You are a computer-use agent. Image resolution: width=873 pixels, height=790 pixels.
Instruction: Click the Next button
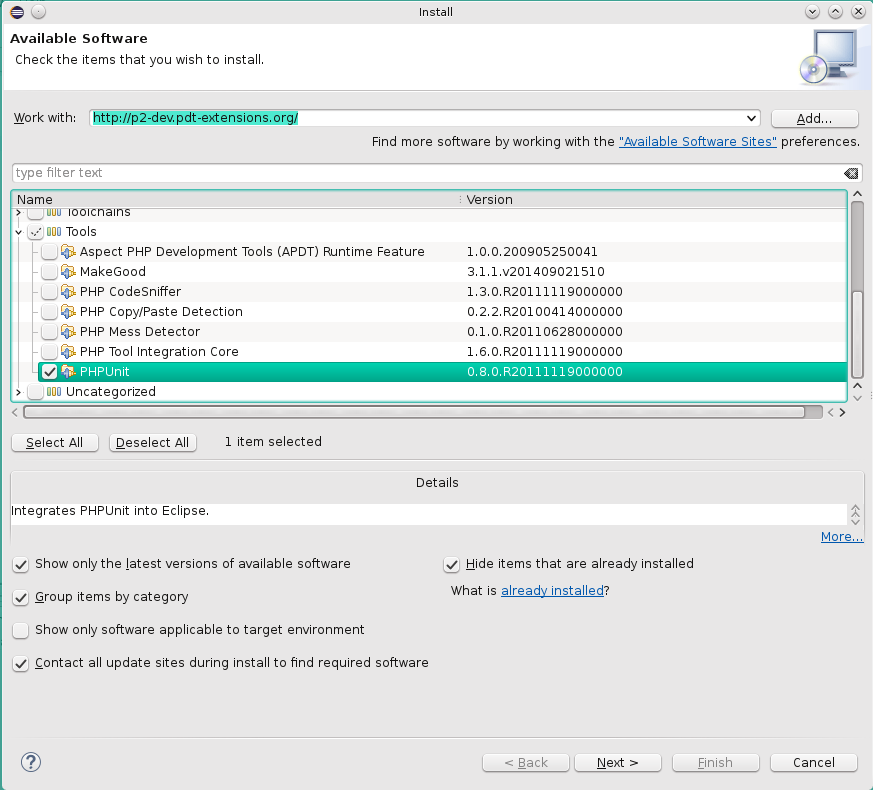pos(617,763)
